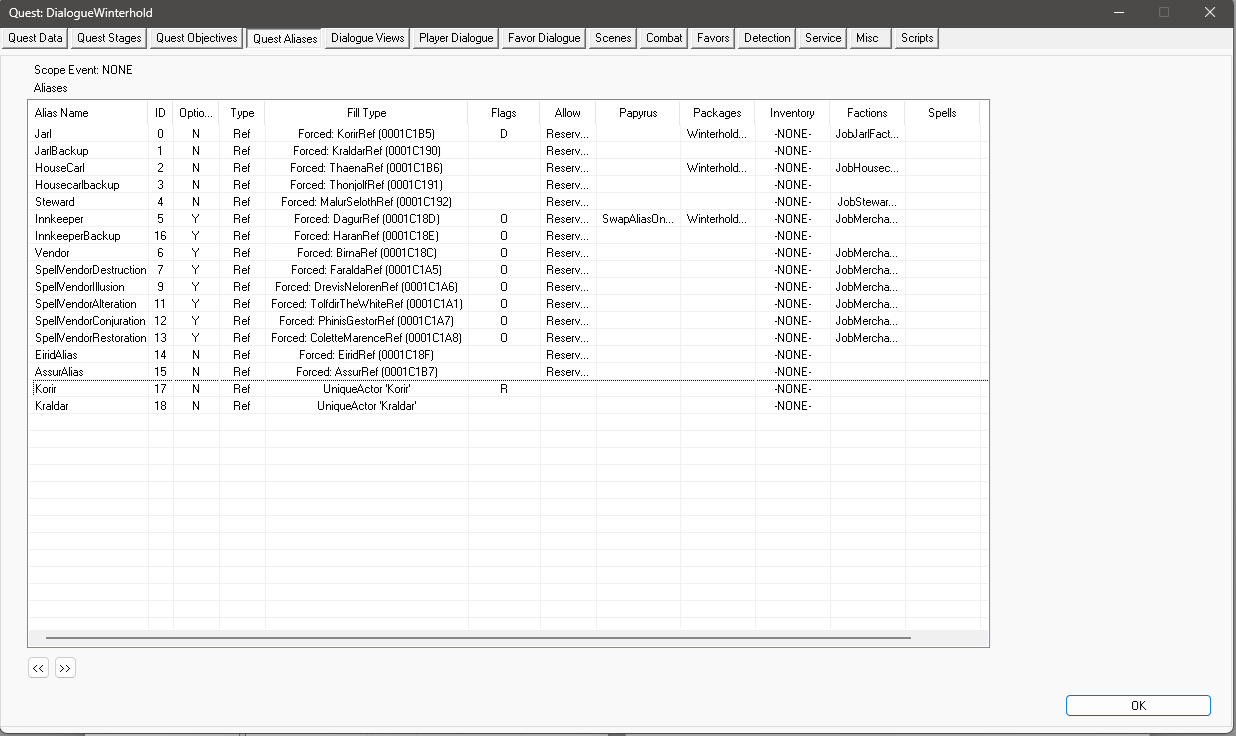
Task: Open the Quest Objectives tab
Action: click(x=197, y=38)
